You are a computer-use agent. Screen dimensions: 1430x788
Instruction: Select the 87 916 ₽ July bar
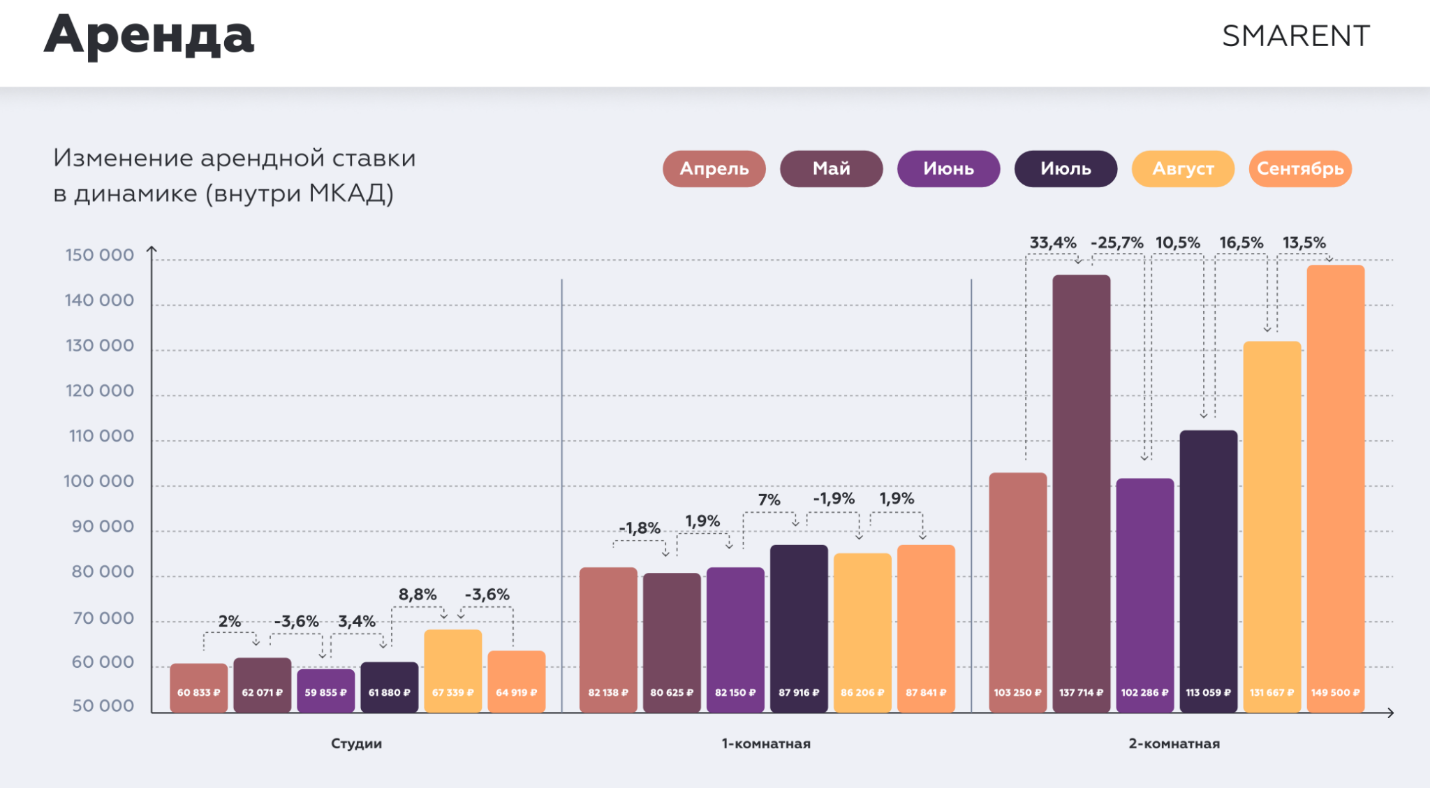click(x=798, y=628)
